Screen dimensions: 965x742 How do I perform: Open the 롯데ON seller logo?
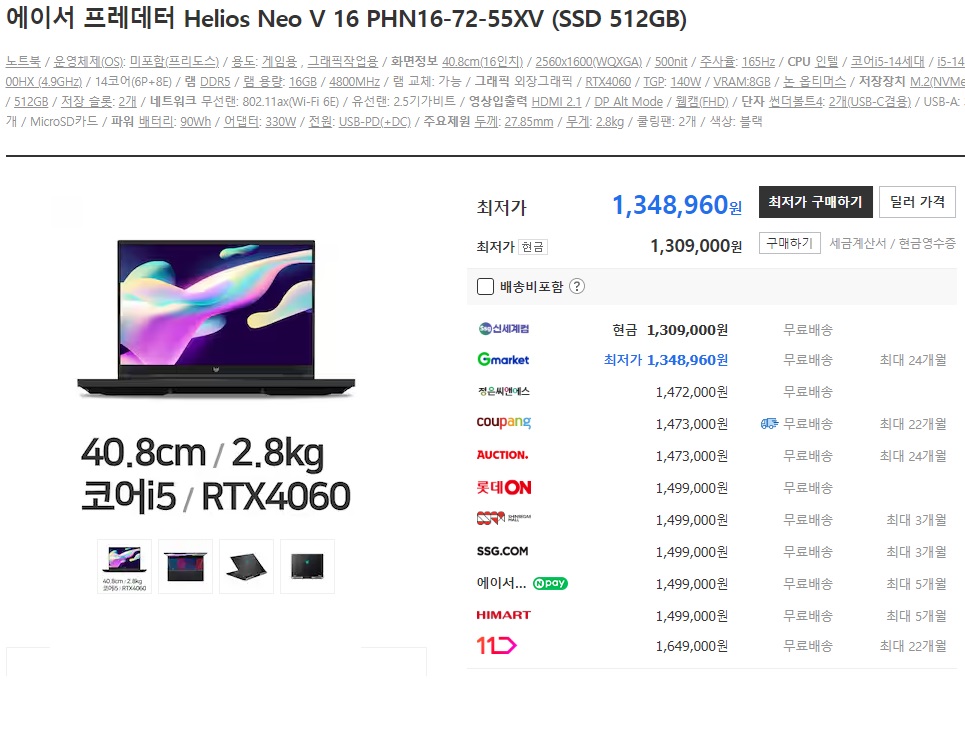503,488
